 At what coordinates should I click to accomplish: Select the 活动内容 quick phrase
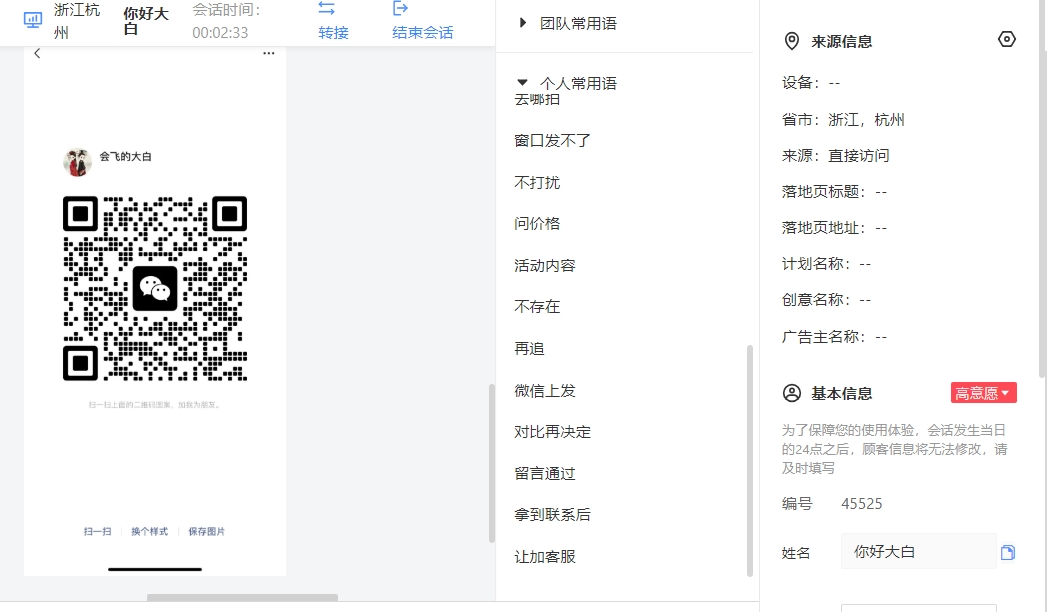coord(545,266)
